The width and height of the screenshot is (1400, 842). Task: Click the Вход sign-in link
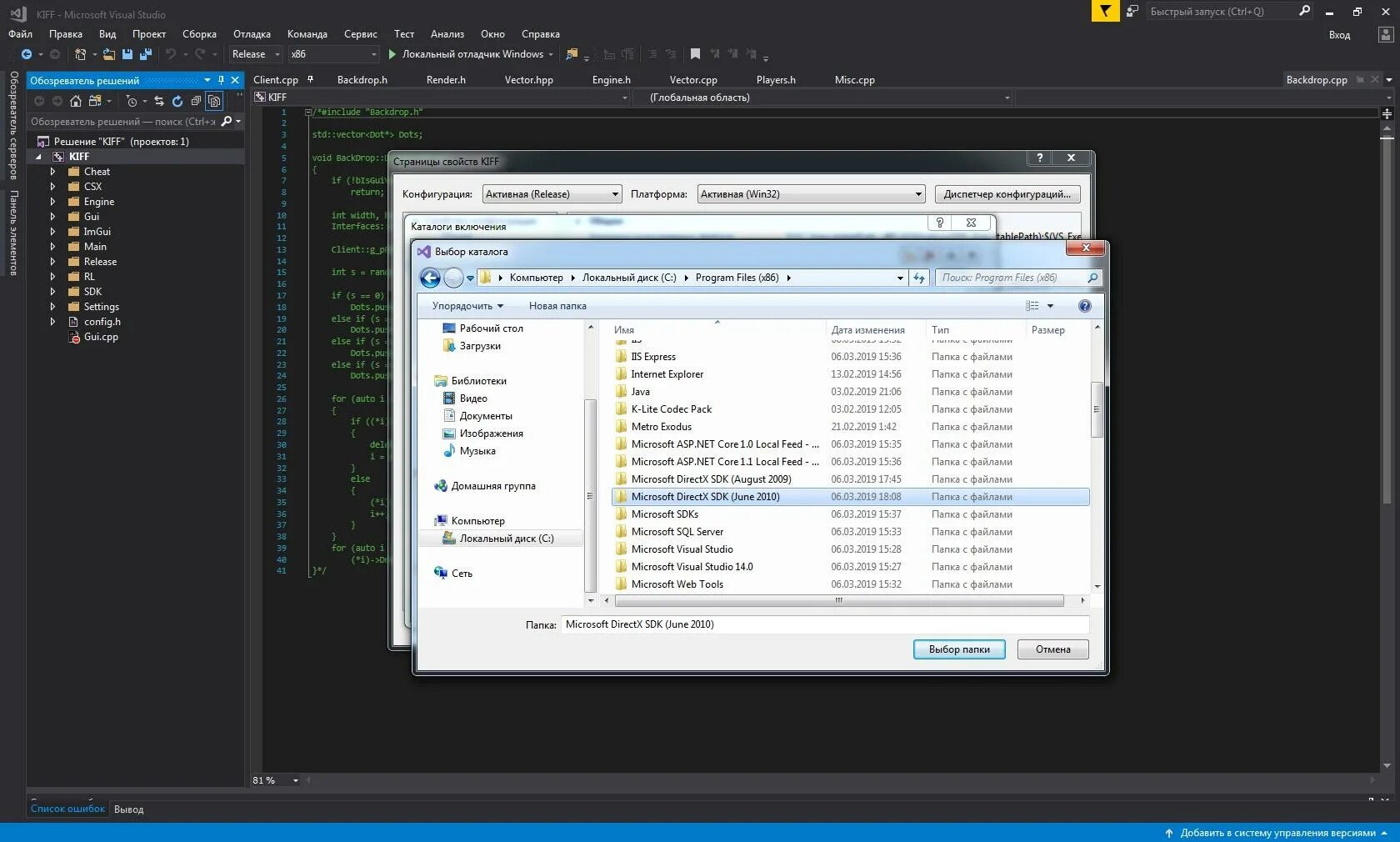coord(1339,35)
